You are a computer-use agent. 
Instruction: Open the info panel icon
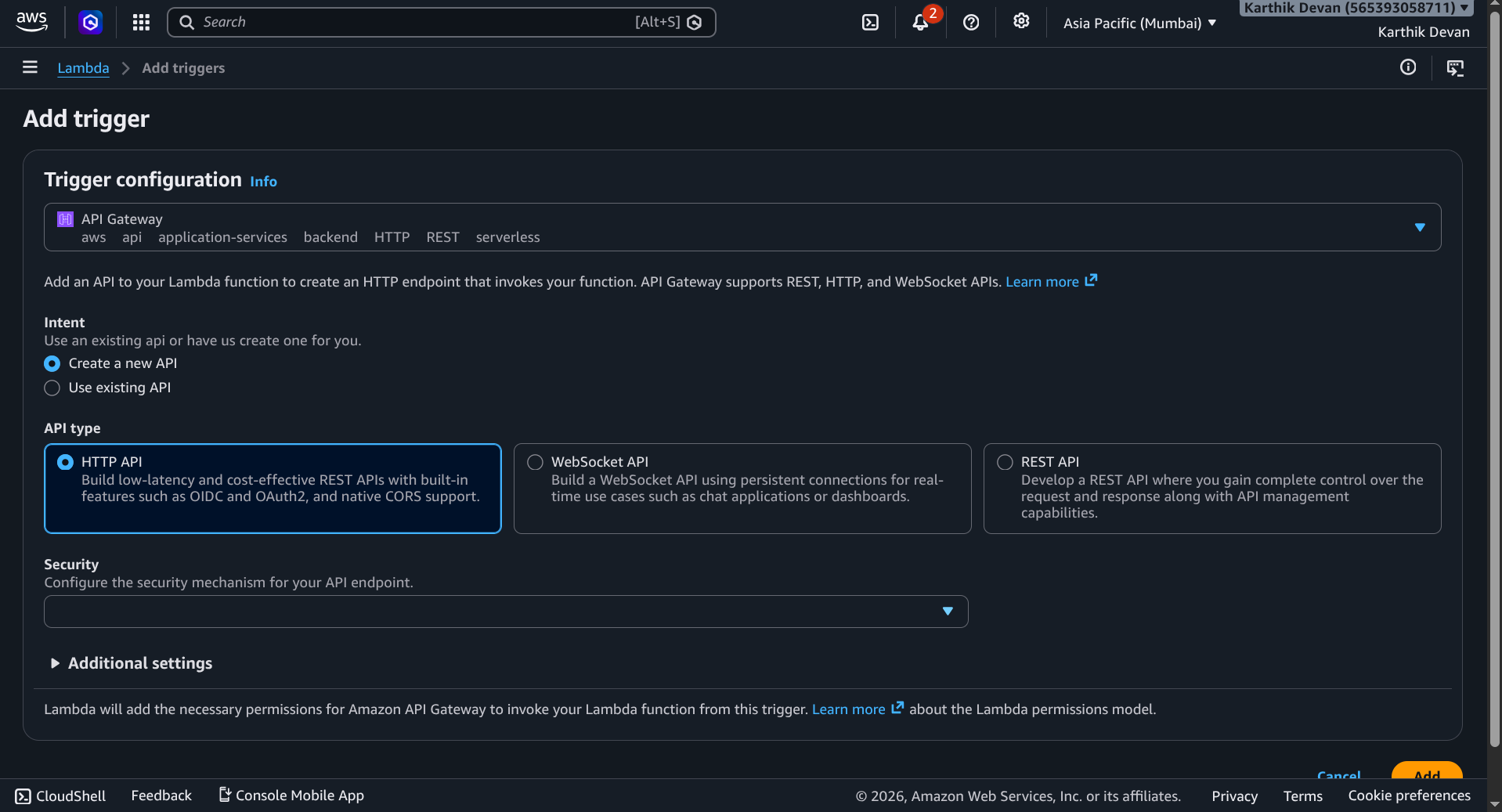click(1408, 67)
